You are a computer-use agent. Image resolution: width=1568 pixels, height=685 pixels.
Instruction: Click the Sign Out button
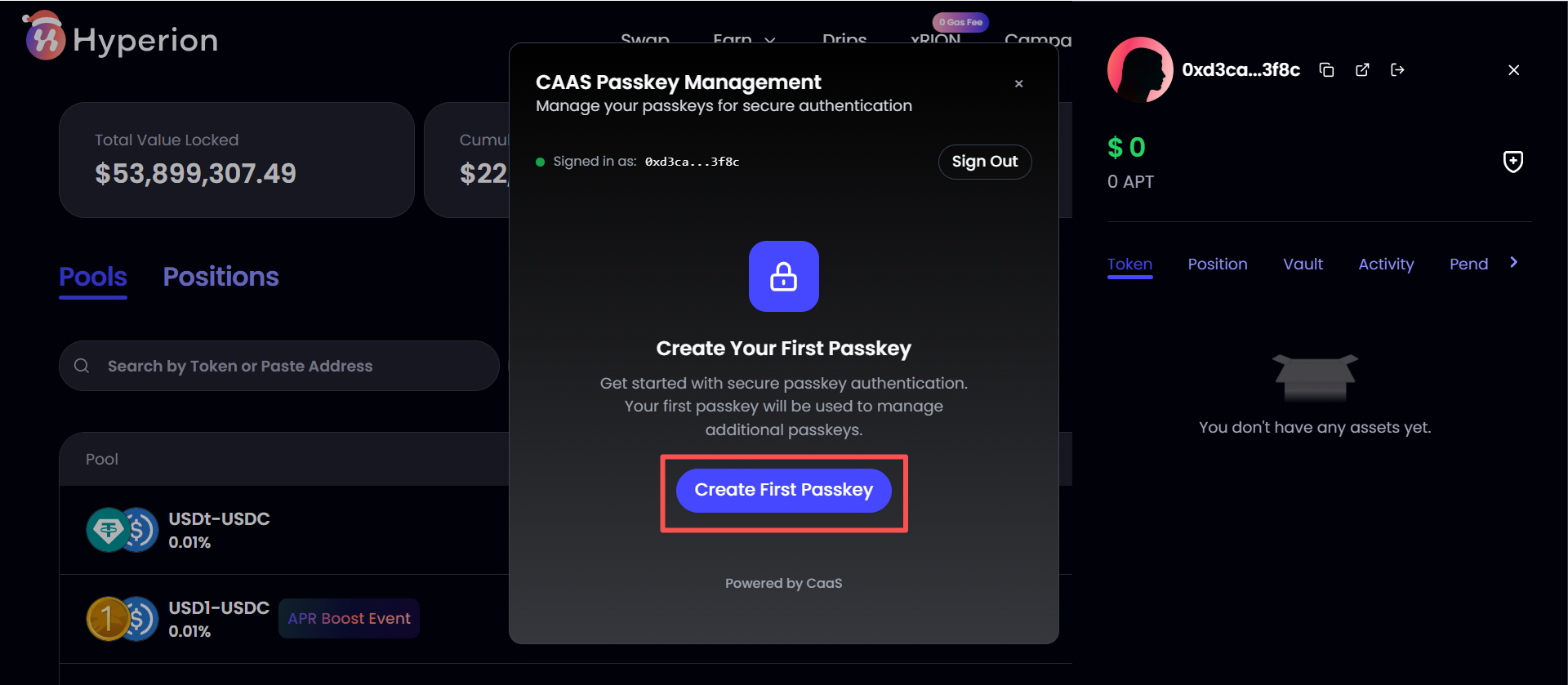pyautogui.click(x=984, y=162)
